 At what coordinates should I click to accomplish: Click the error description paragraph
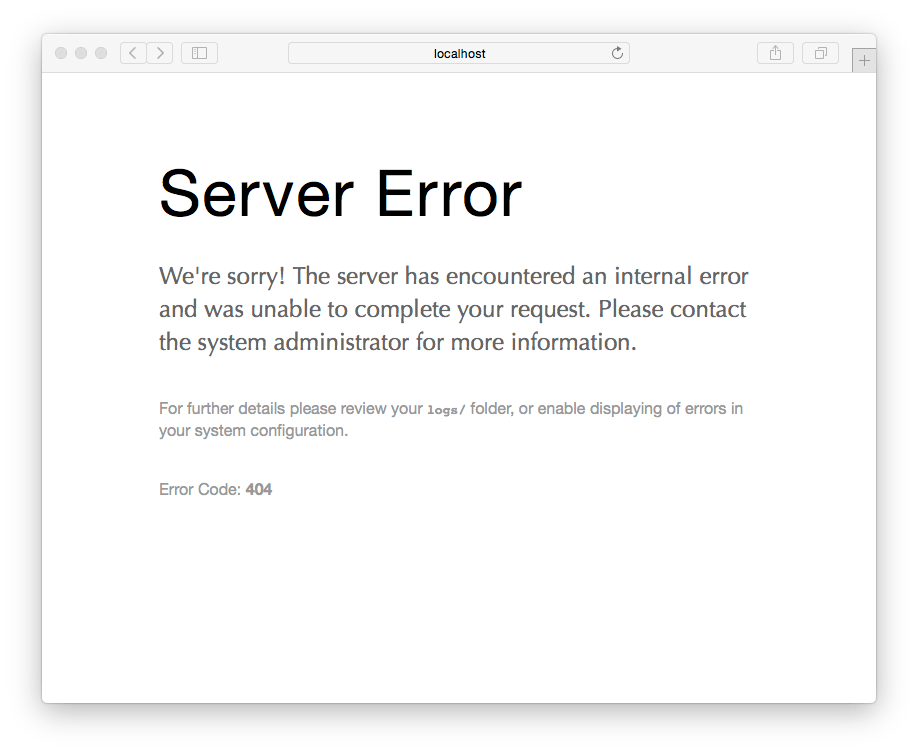(x=452, y=308)
